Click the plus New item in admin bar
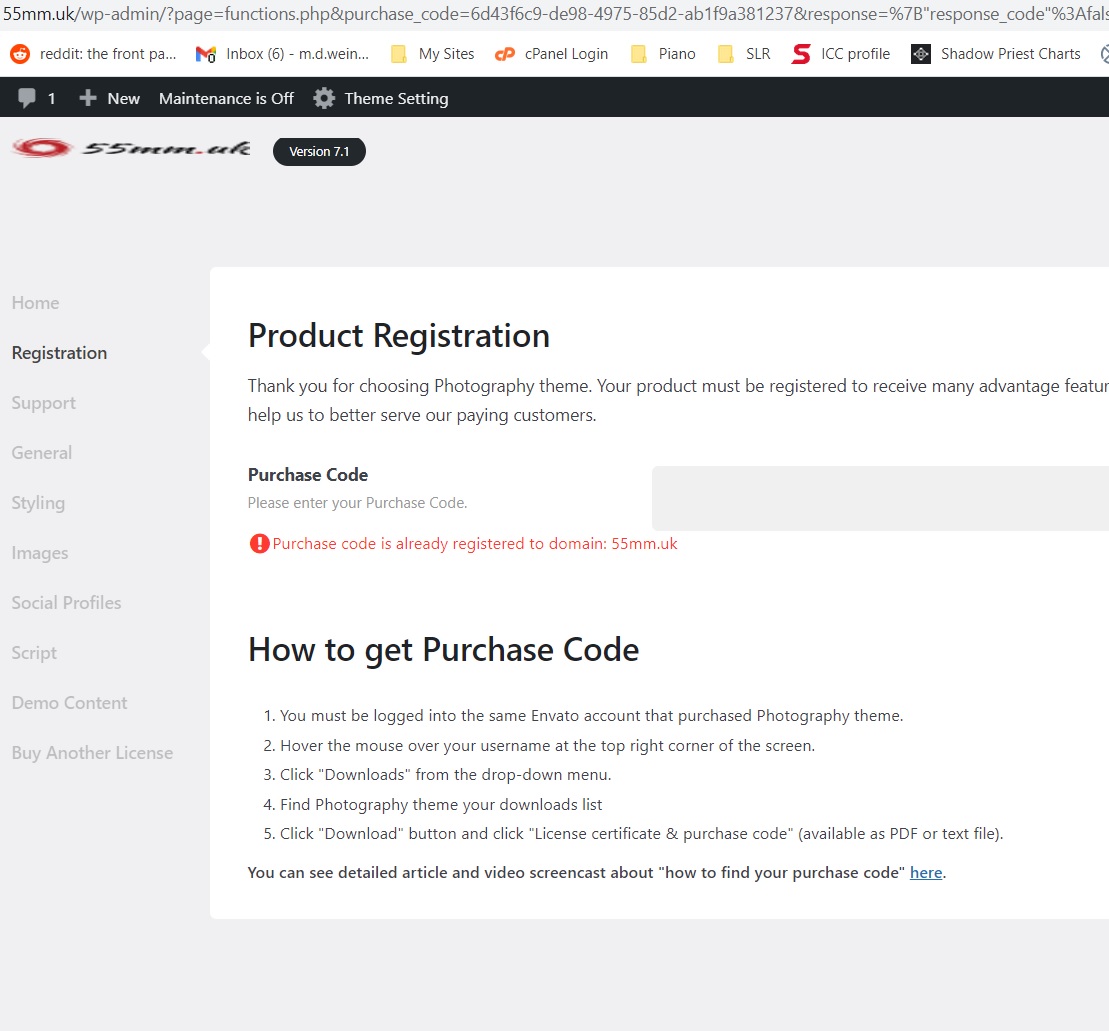This screenshot has width=1109, height=1031. pos(109,98)
